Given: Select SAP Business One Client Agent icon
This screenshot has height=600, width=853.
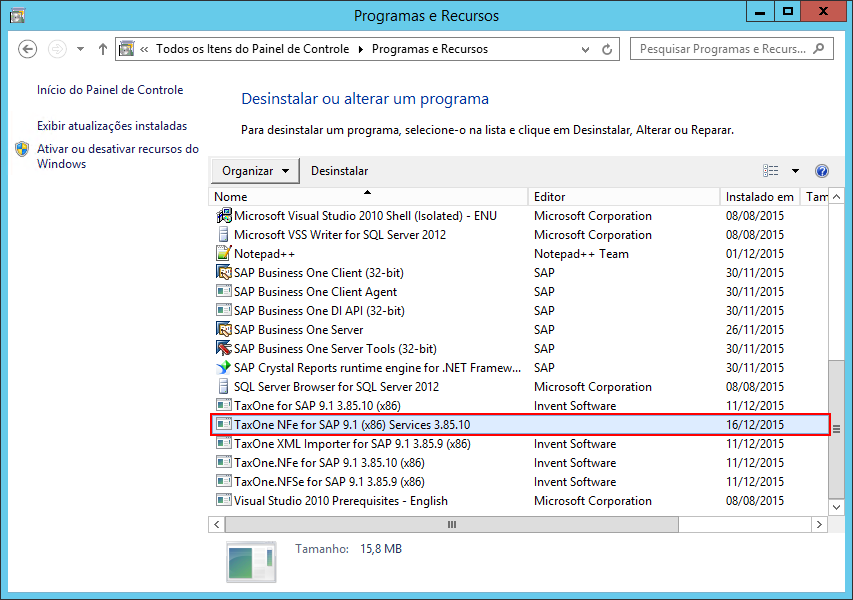Looking at the screenshot, I should pos(224,291).
